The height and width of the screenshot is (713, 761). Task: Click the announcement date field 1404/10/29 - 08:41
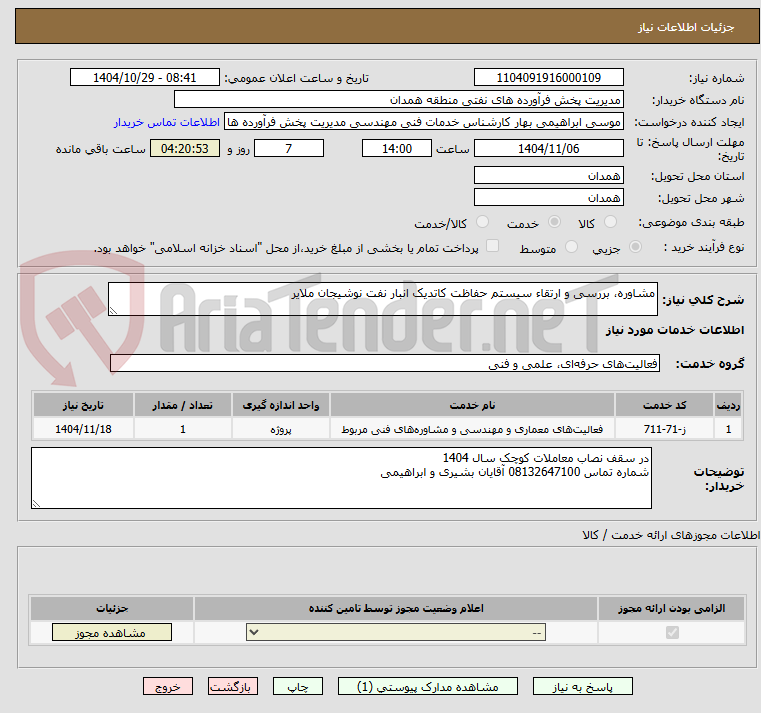145,78
